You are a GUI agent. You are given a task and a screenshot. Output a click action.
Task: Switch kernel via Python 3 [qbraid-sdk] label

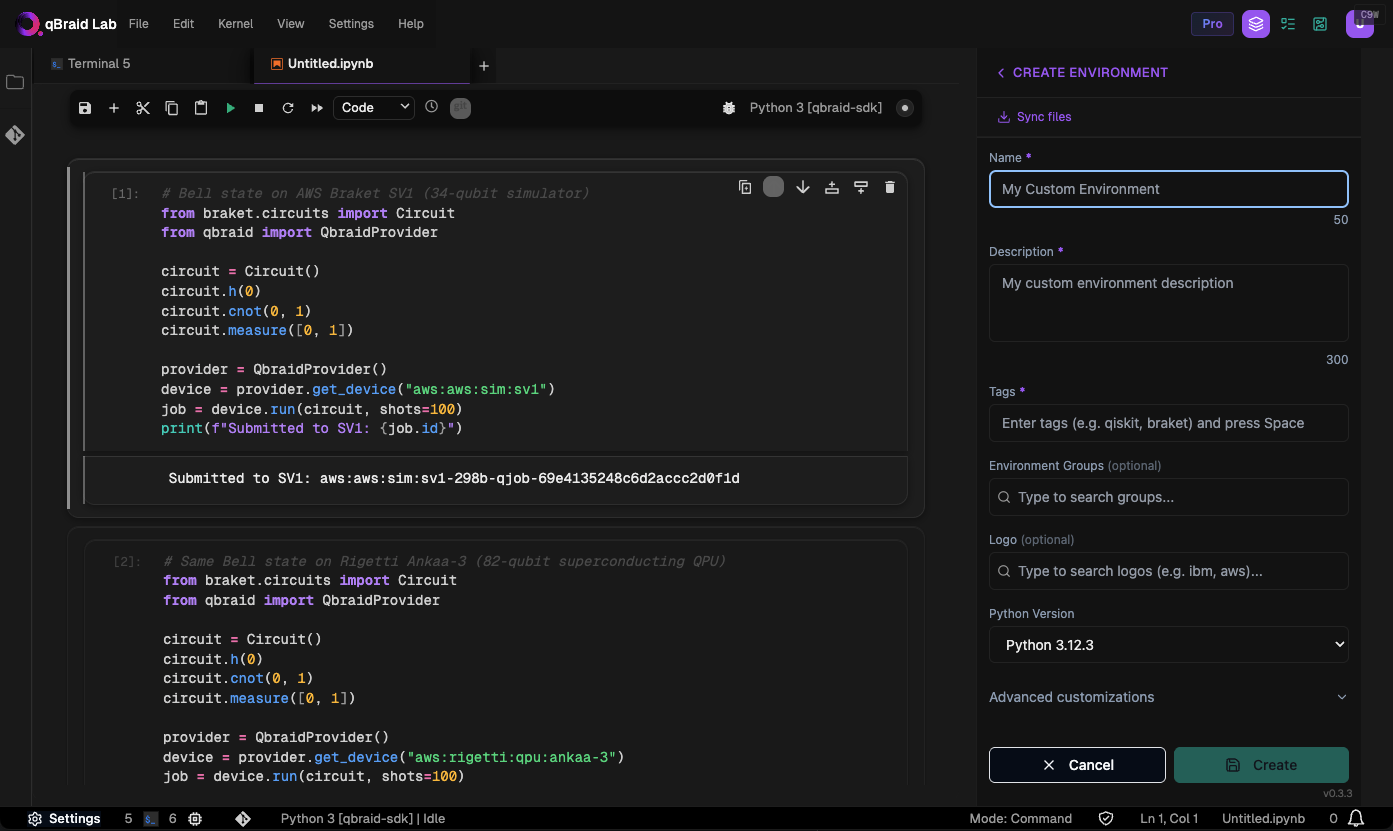pos(816,107)
